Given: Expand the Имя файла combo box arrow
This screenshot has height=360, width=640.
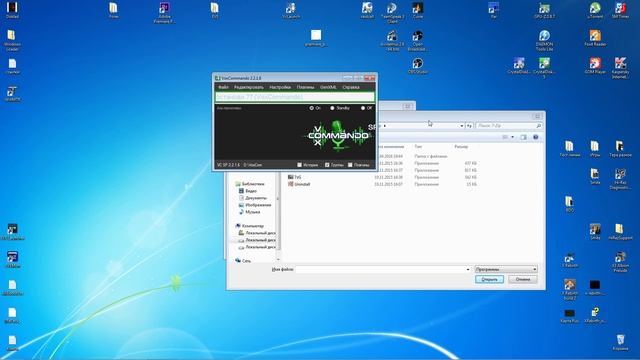Looking at the screenshot, I should [468, 269].
